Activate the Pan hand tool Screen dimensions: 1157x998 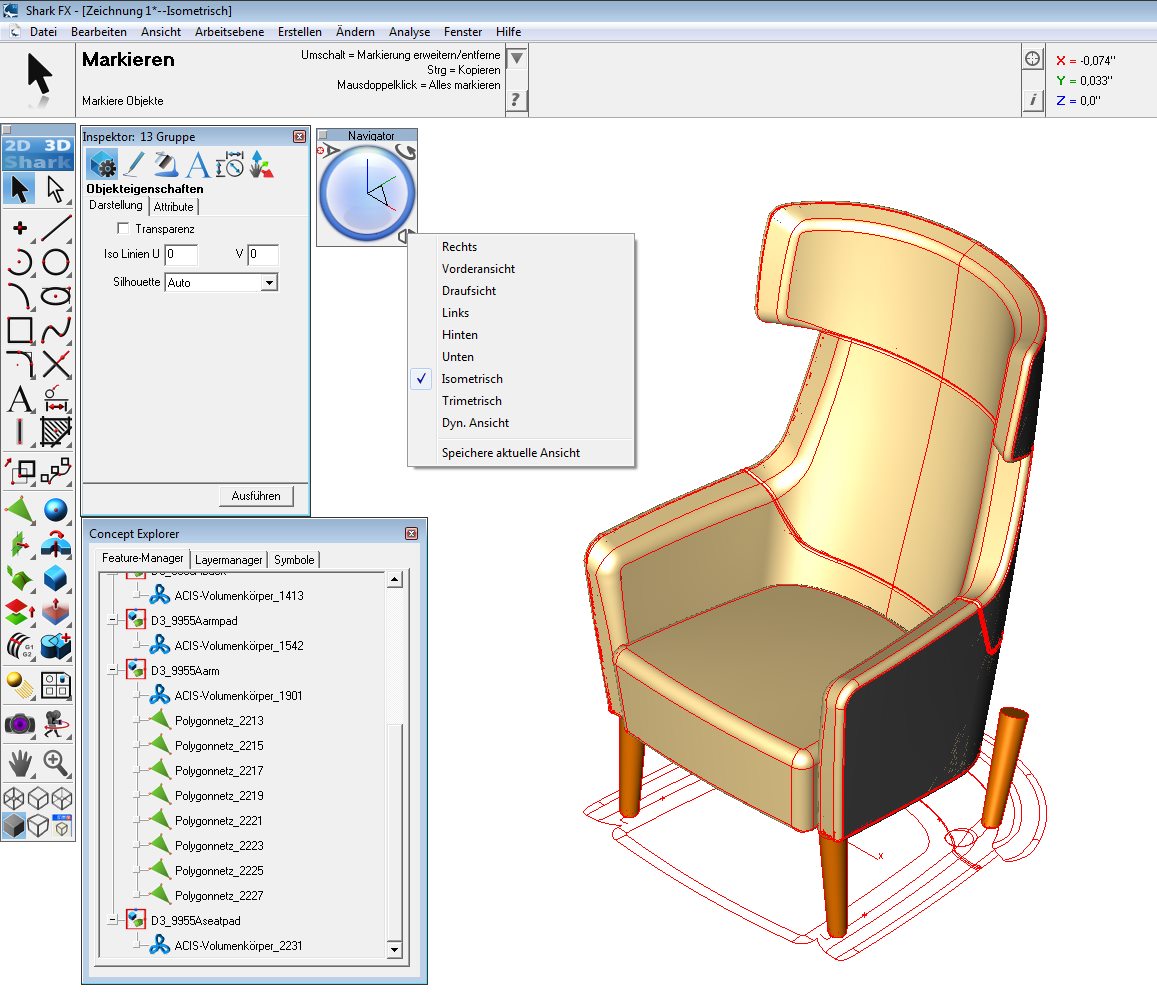(x=20, y=763)
